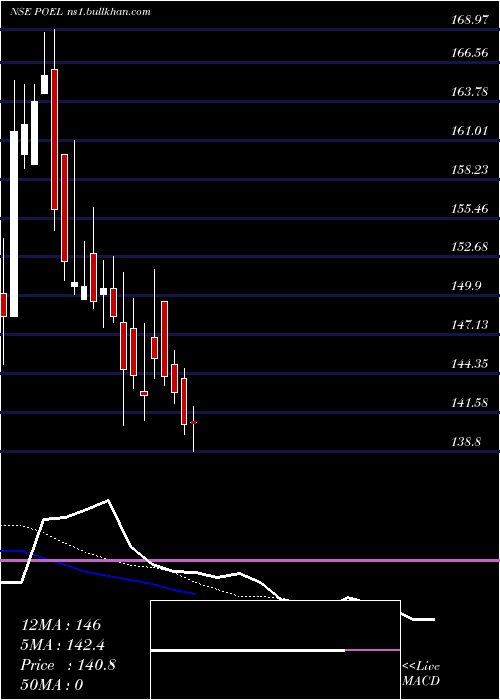Click the 5MA : 142.4 reading
Screen dimensions: 500x700
click(x=65, y=645)
